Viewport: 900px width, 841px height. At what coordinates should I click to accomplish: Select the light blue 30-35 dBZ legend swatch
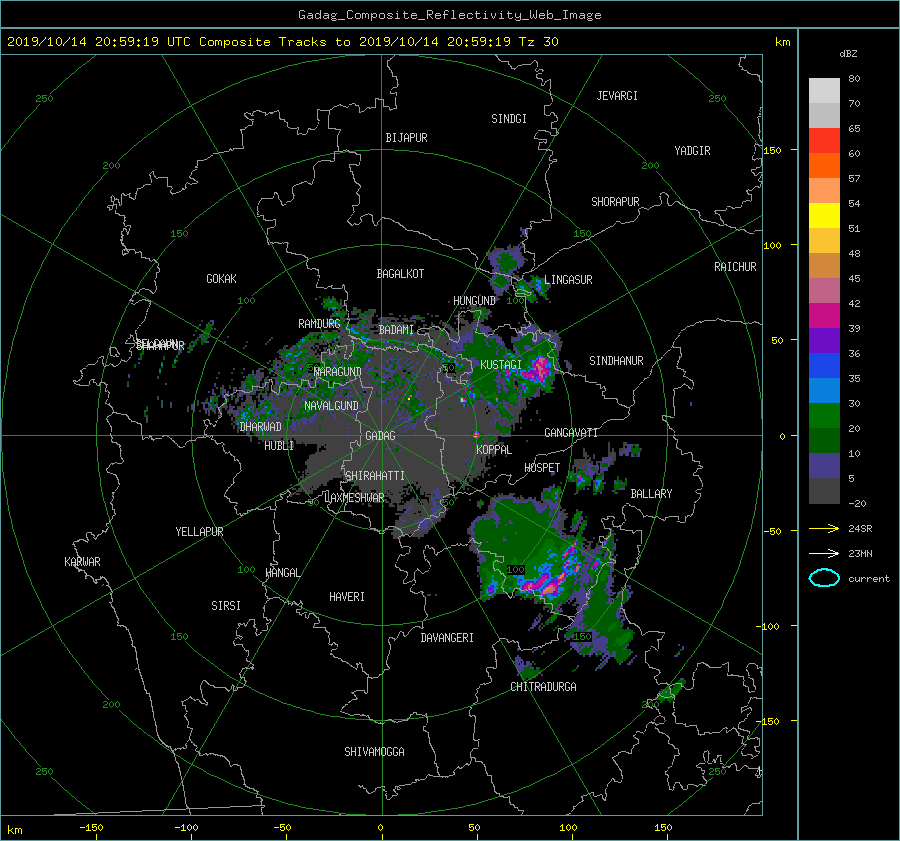click(x=824, y=391)
